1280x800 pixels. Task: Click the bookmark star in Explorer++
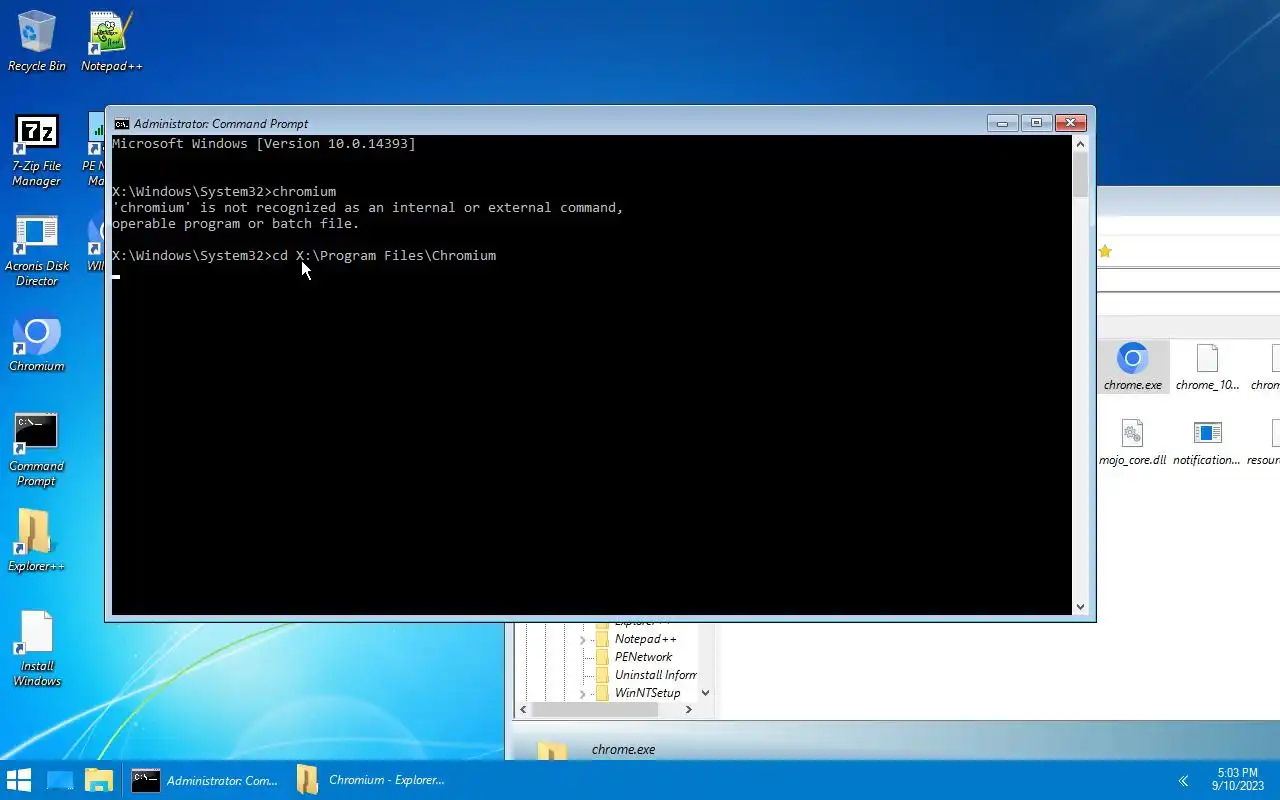(1105, 252)
